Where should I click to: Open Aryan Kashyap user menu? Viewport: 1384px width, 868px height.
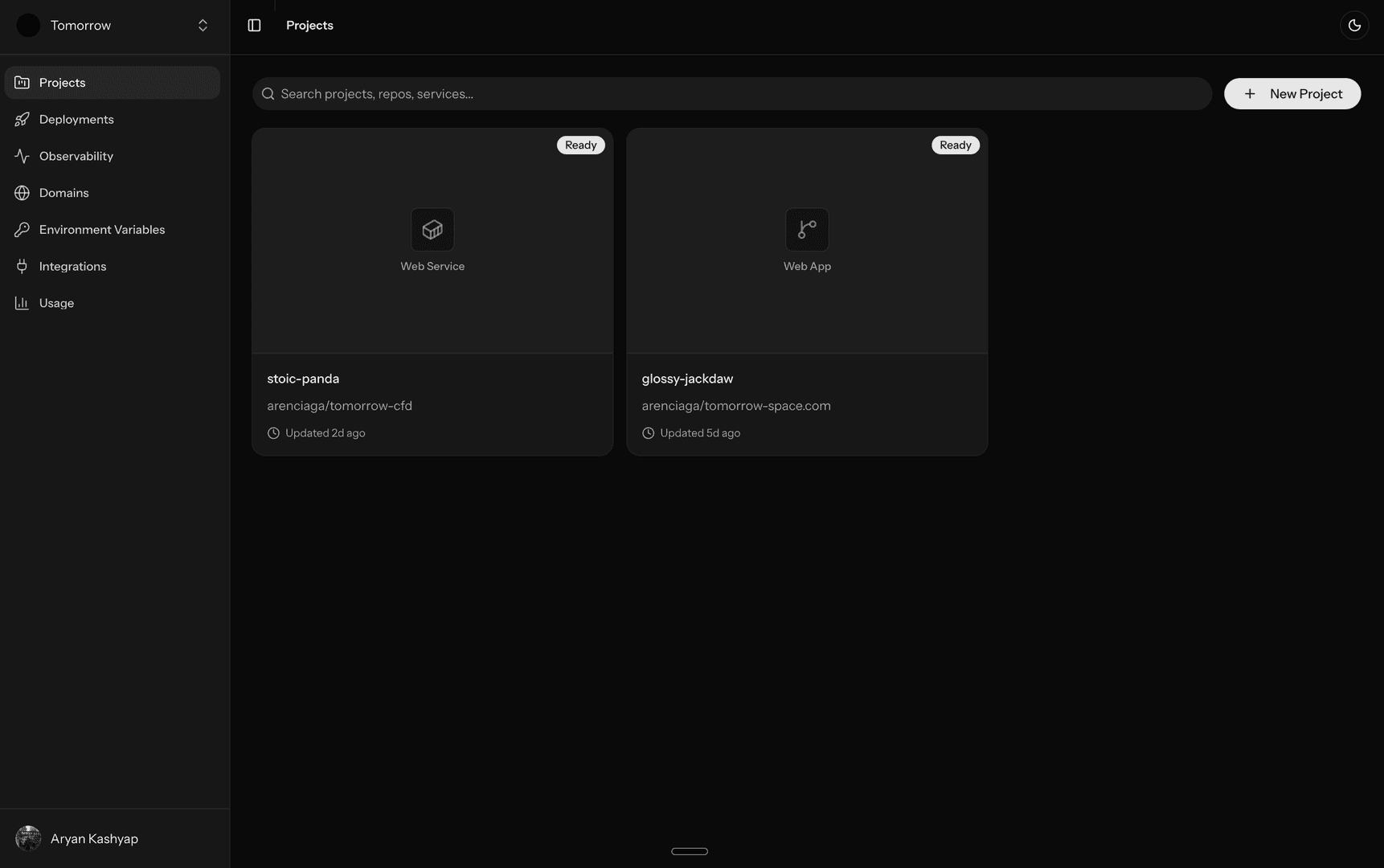click(115, 838)
